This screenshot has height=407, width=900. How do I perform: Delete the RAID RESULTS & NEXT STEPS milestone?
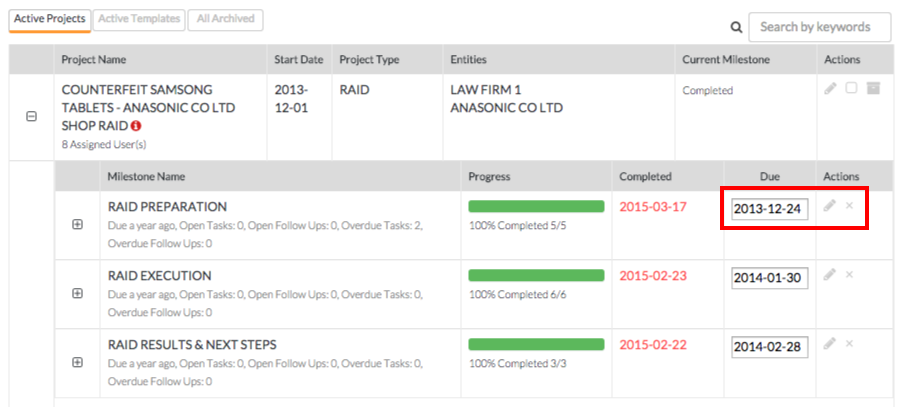pyautogui.click(x=850, y=344)
